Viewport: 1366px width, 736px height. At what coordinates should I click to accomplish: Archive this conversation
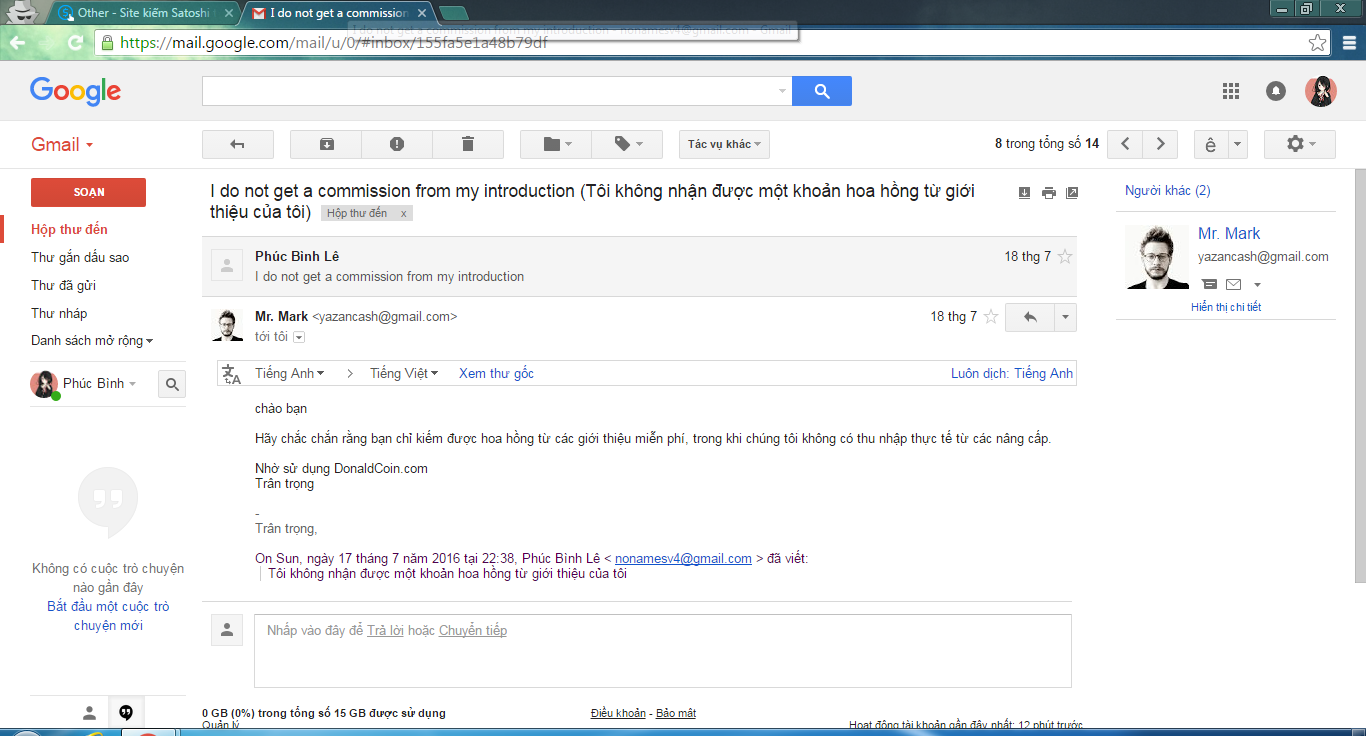click(x=326, y=144)
